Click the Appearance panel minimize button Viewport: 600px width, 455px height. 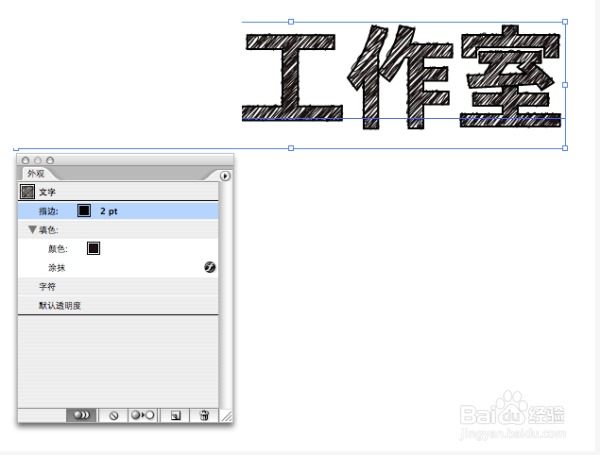coord(38,160)
